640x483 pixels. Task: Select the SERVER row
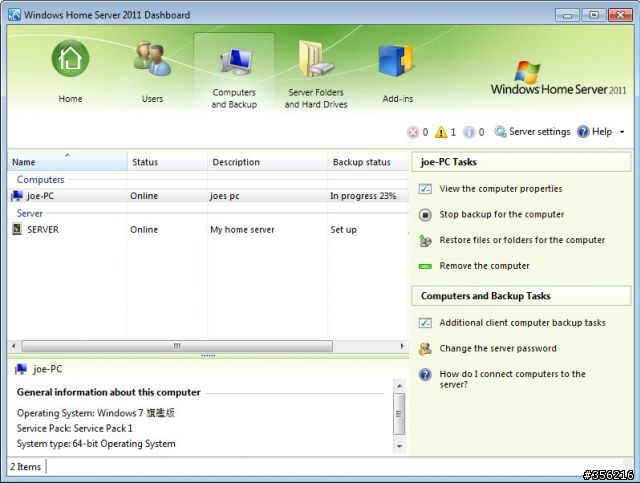pyautogui.click(x=208, y=229)
